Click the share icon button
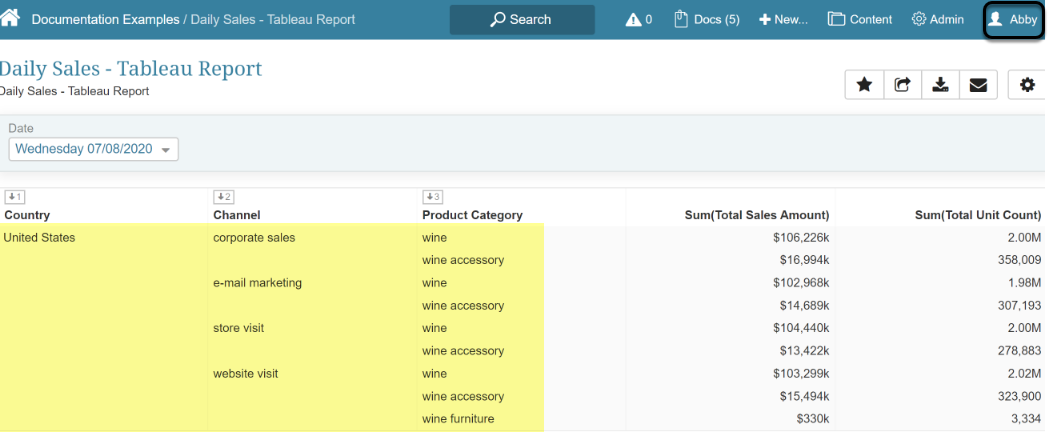The width and height of the screenshot is (1059, 440). coord(902,86)
